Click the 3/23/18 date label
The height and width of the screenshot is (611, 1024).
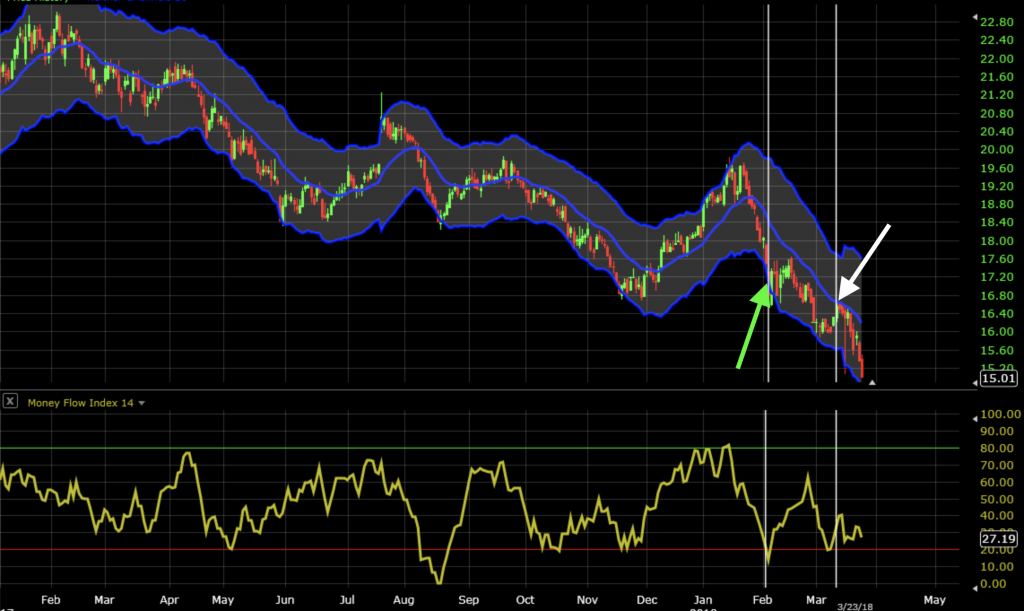pos(855,606)
